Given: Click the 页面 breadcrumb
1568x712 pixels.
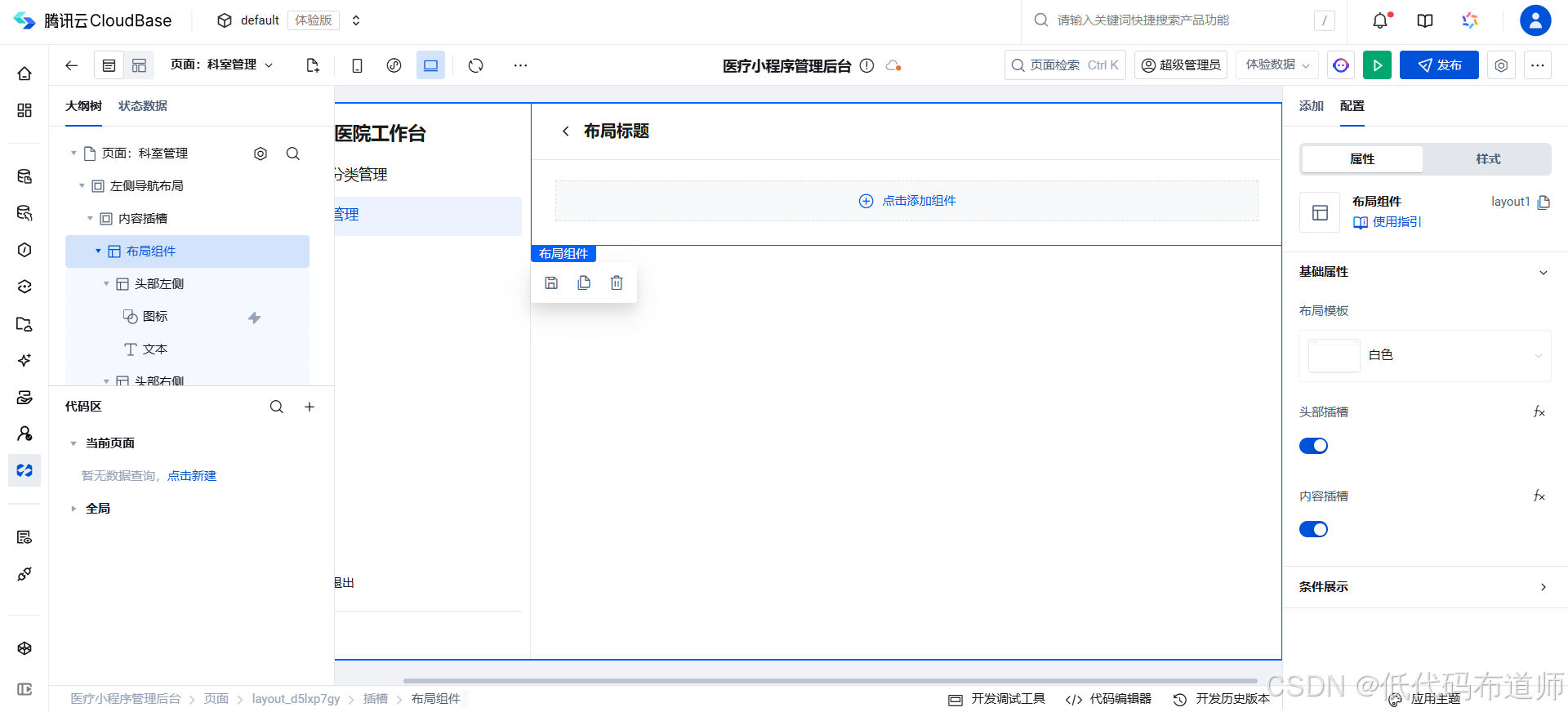Looking at the screenshot, I should click(216, 699).
